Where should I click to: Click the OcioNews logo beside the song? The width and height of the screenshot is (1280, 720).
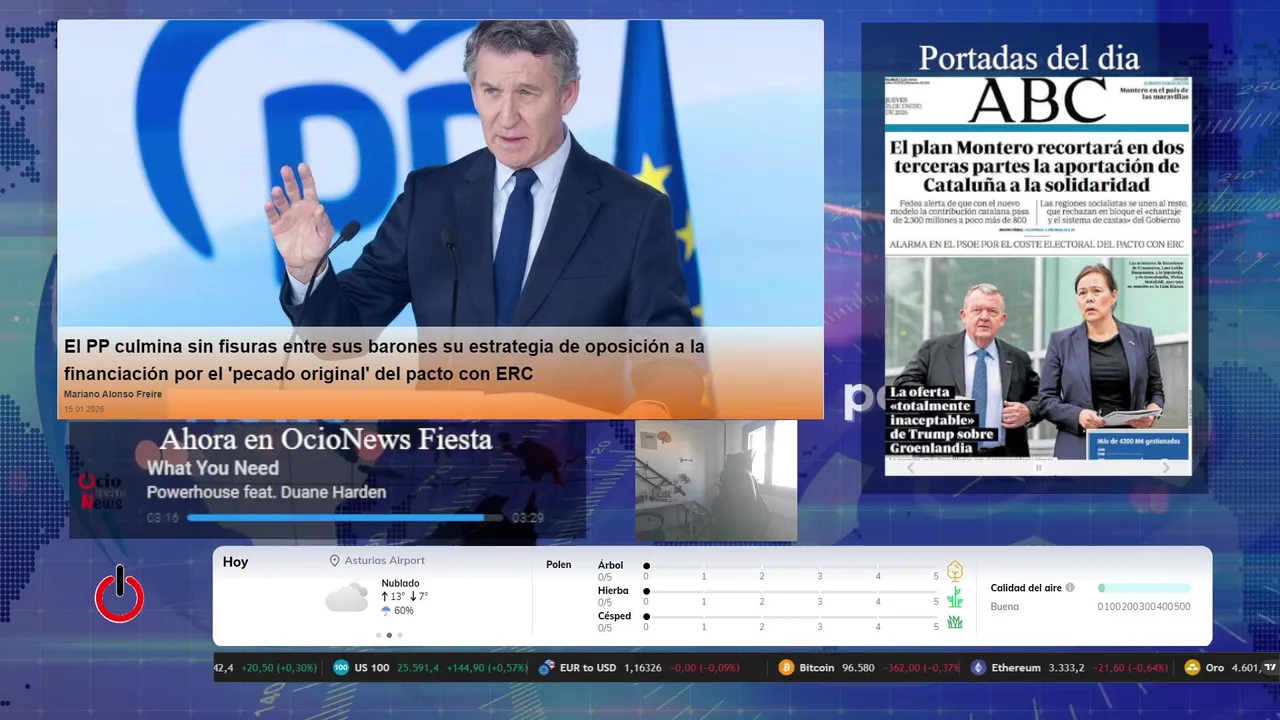click(101, 491)
